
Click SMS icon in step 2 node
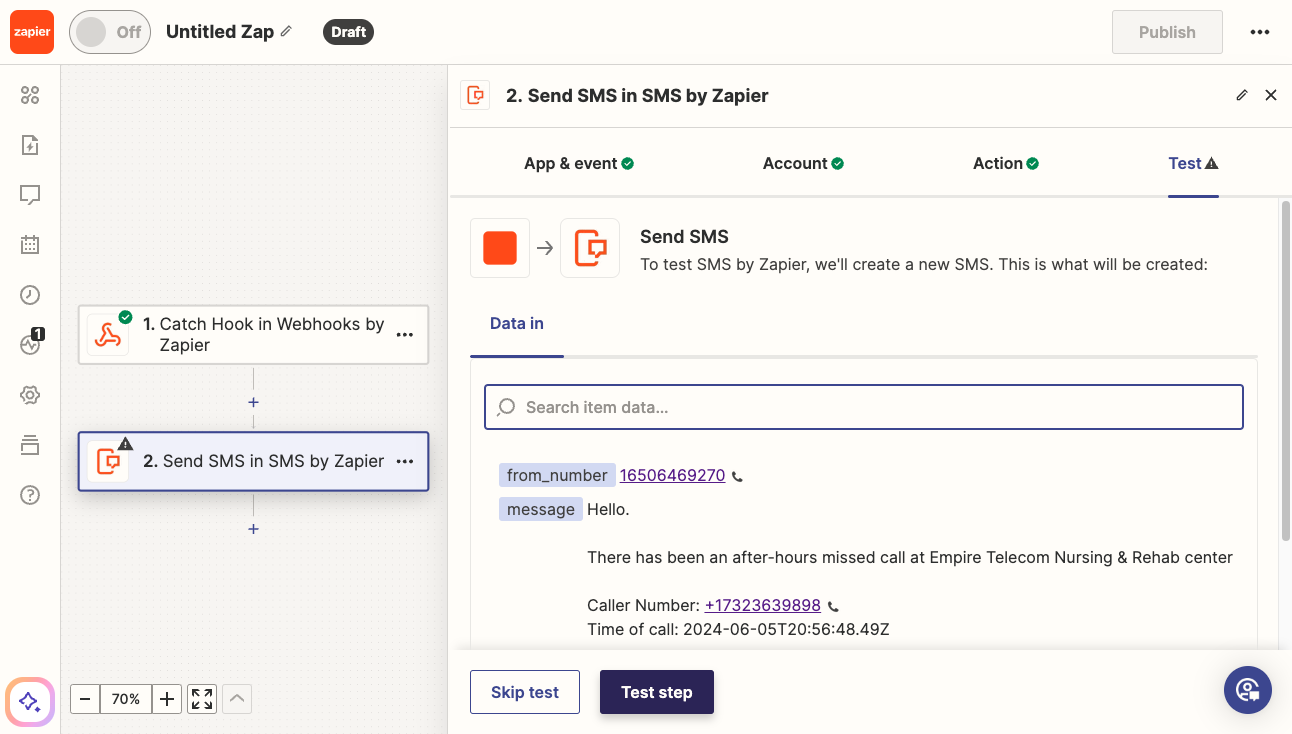coord(108,461)
